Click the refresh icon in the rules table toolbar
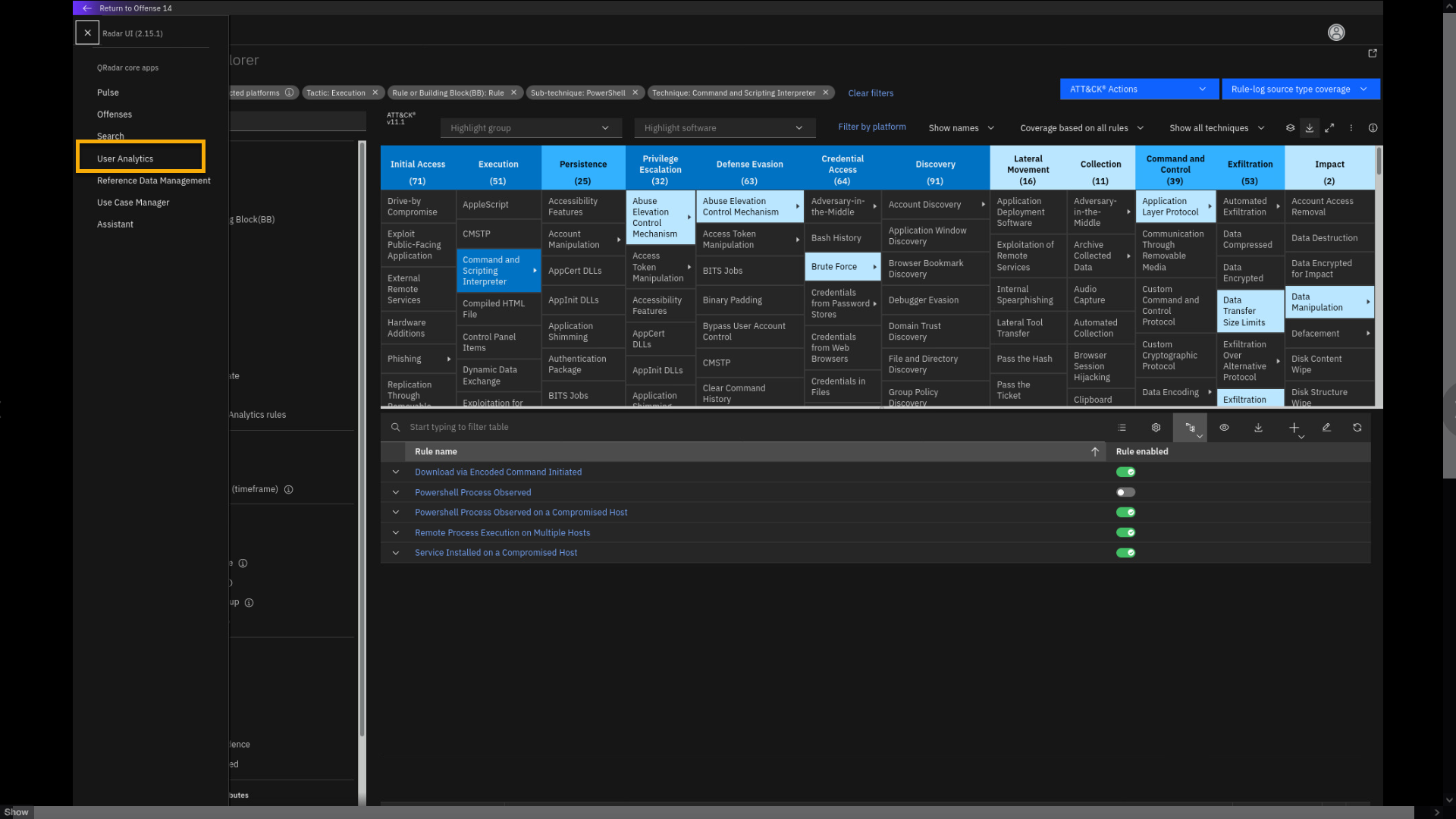The height and width of the screenshot is (819, 1456). 1357,428
